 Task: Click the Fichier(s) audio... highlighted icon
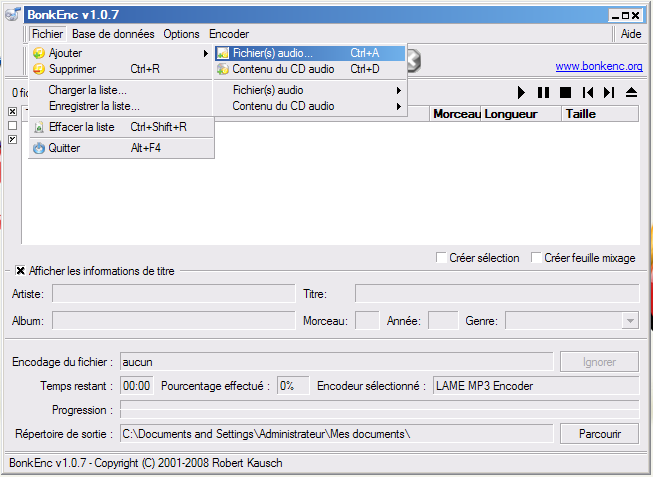tap(223, 53)
